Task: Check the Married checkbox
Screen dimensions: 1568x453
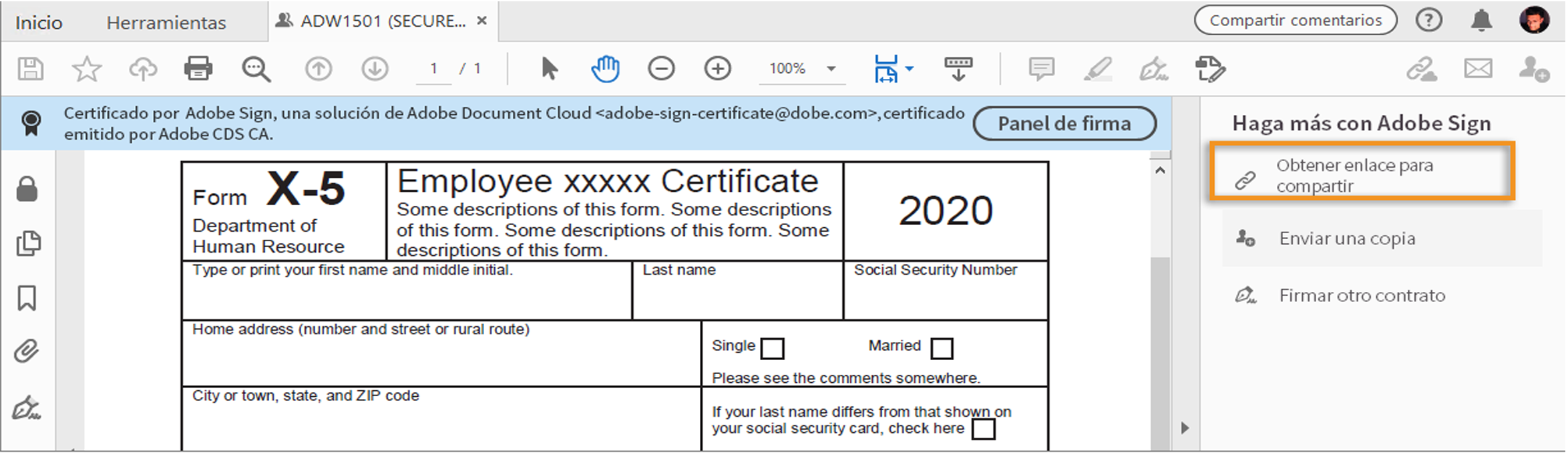Action: coord(942,348)
